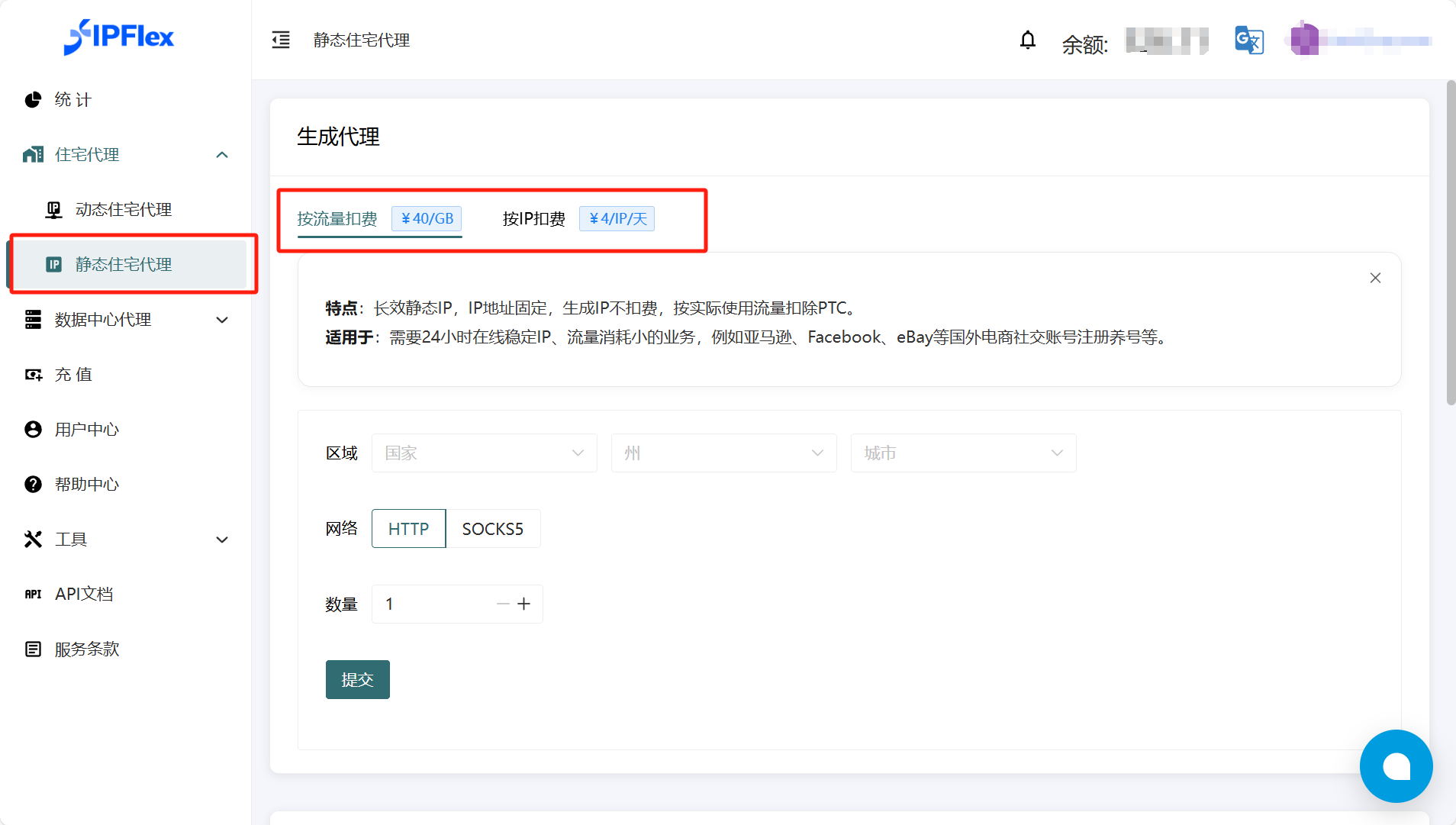Open the live chat bubble

click(x=1395, y=765)
